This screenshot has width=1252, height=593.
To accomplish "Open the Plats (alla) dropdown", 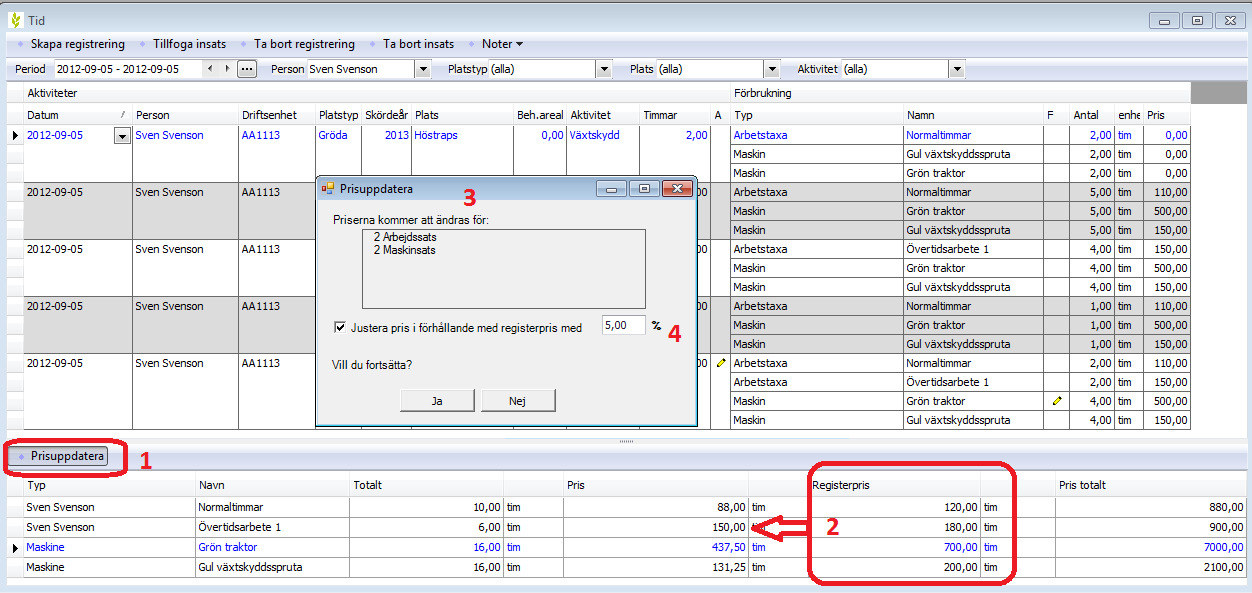I will click(x=771, y=69).
